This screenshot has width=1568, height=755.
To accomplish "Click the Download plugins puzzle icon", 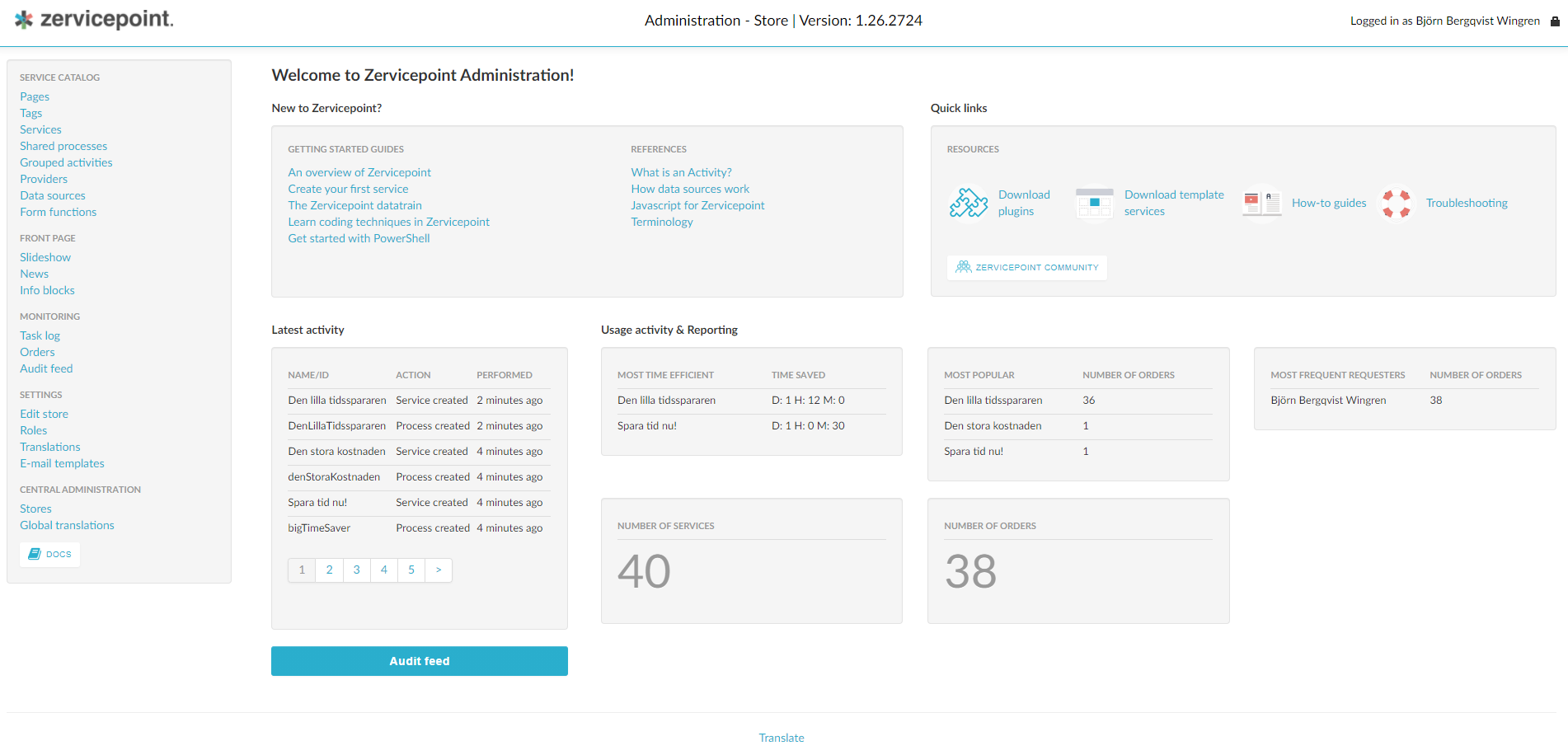I will [x=969, y=203].
